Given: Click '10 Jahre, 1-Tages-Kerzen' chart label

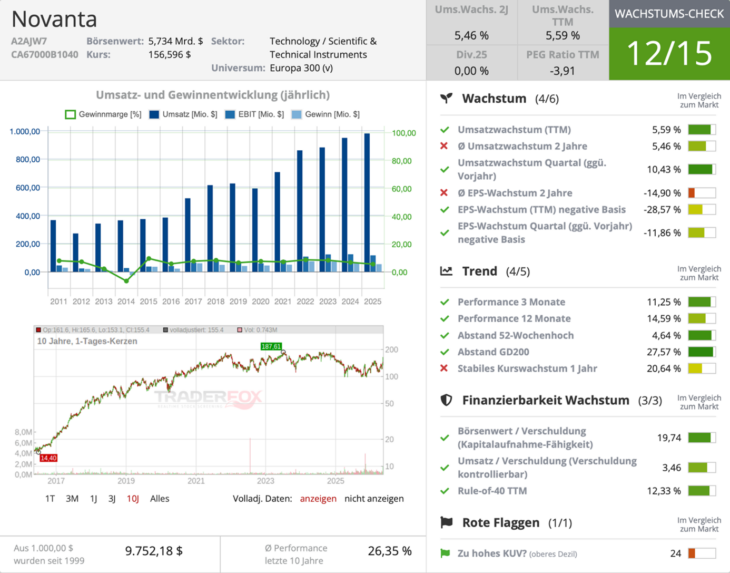Looking at the screenshot, I should [87, 341].
